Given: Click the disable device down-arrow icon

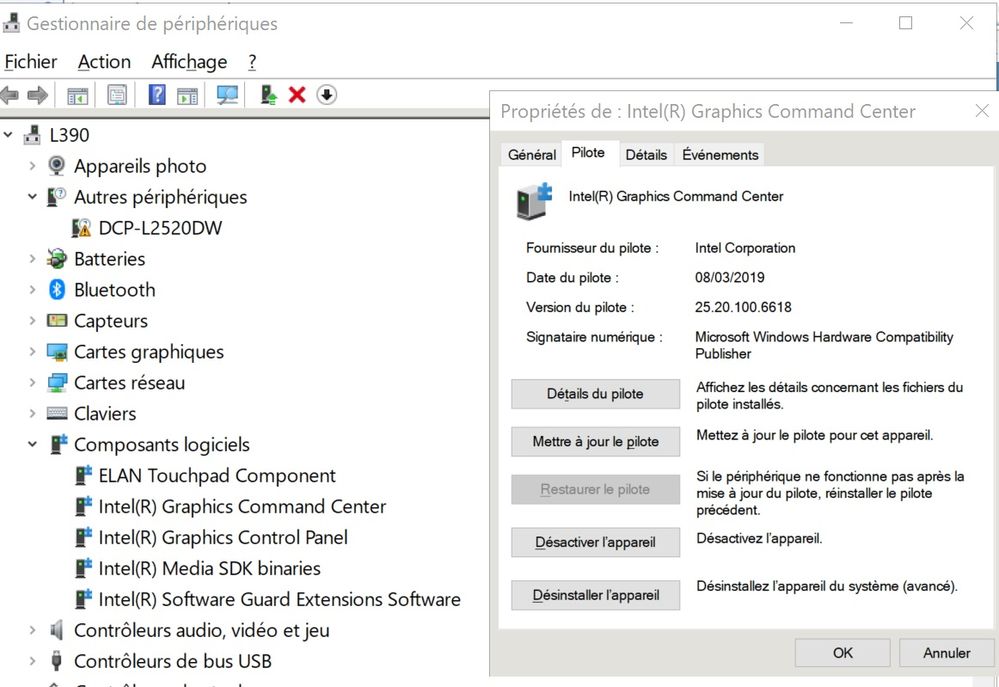Looking at the screenshot, I should click(x=326, y=95).
